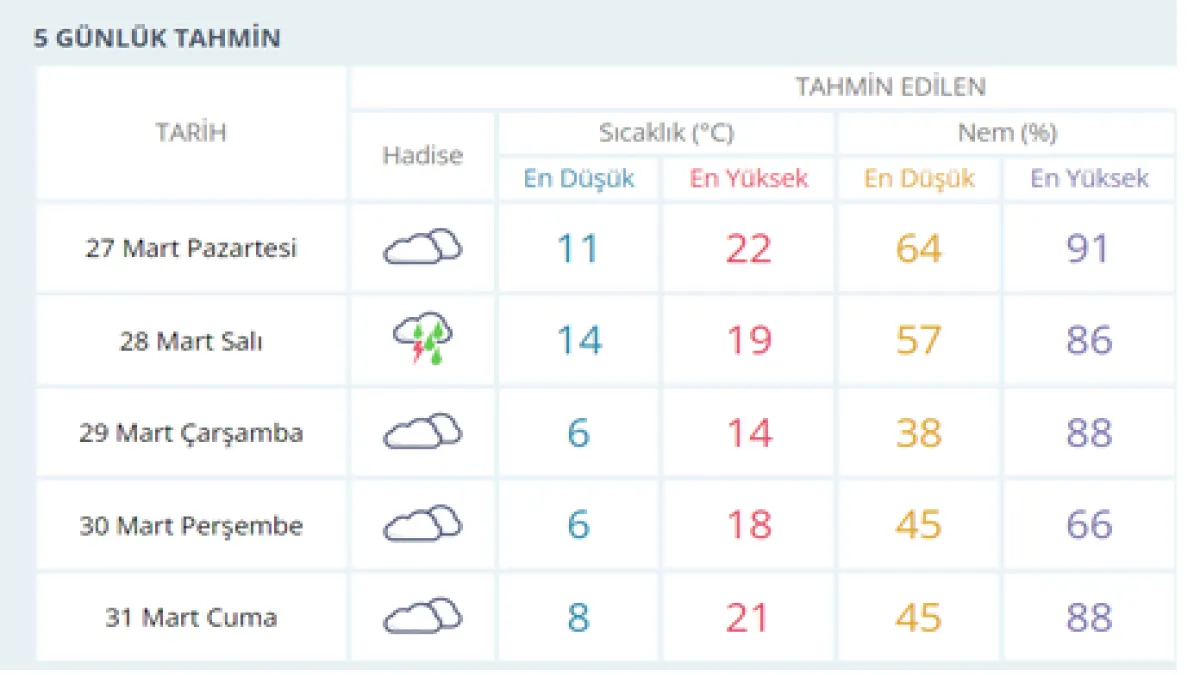Click the Nem (%) header
Screen dimensions: 1200x675
pyautogui.click(x=1006, y=133)
